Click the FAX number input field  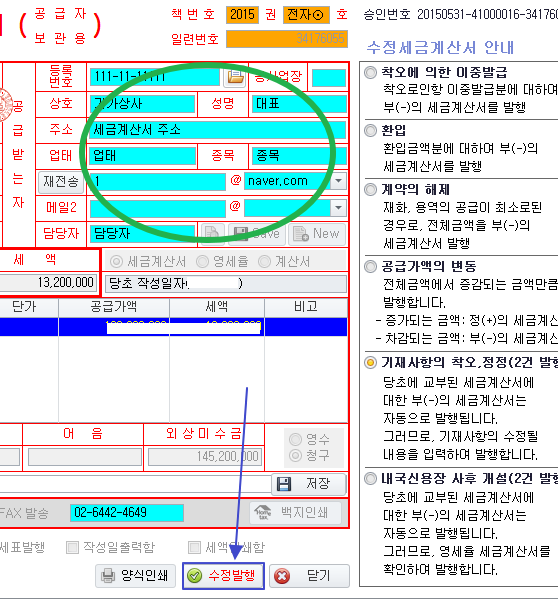pyautogui.click(x=127, y=512)
